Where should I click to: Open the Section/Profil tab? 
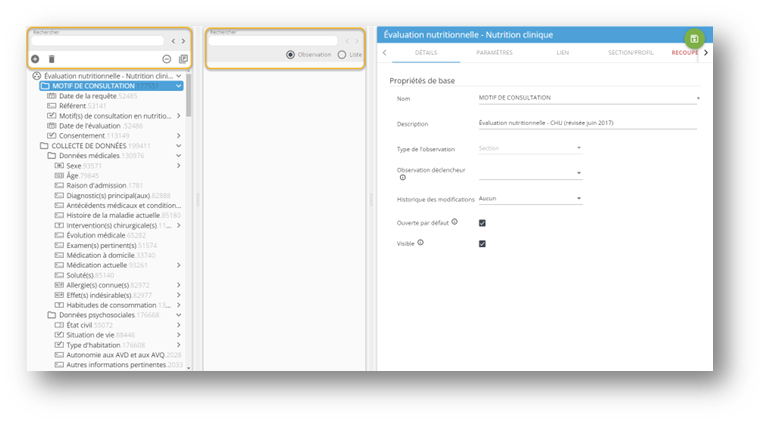pos(630,52)
